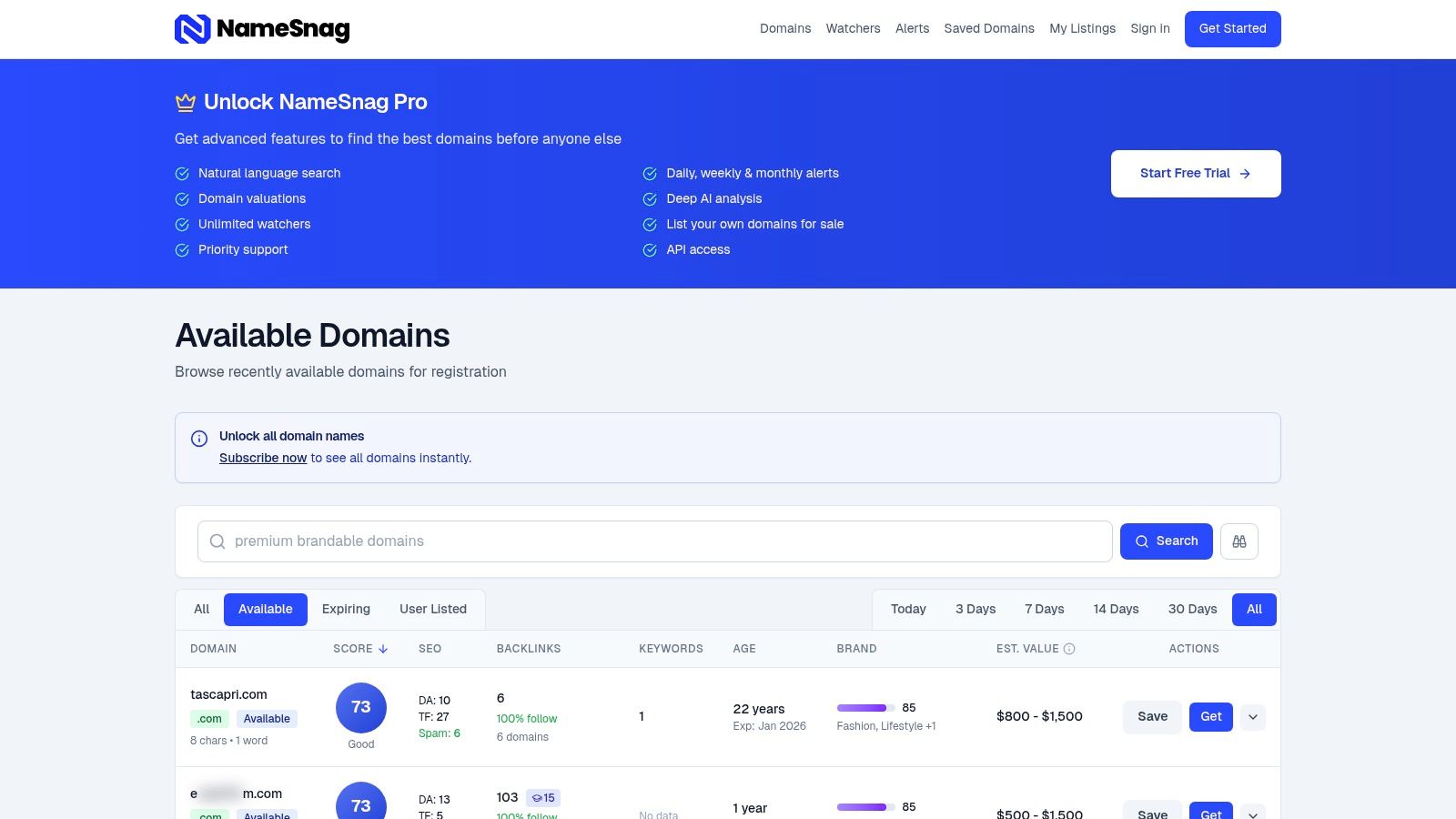Click the Subscribe now link
This screenshot has height=819, width=1456.
pos(263,458)
